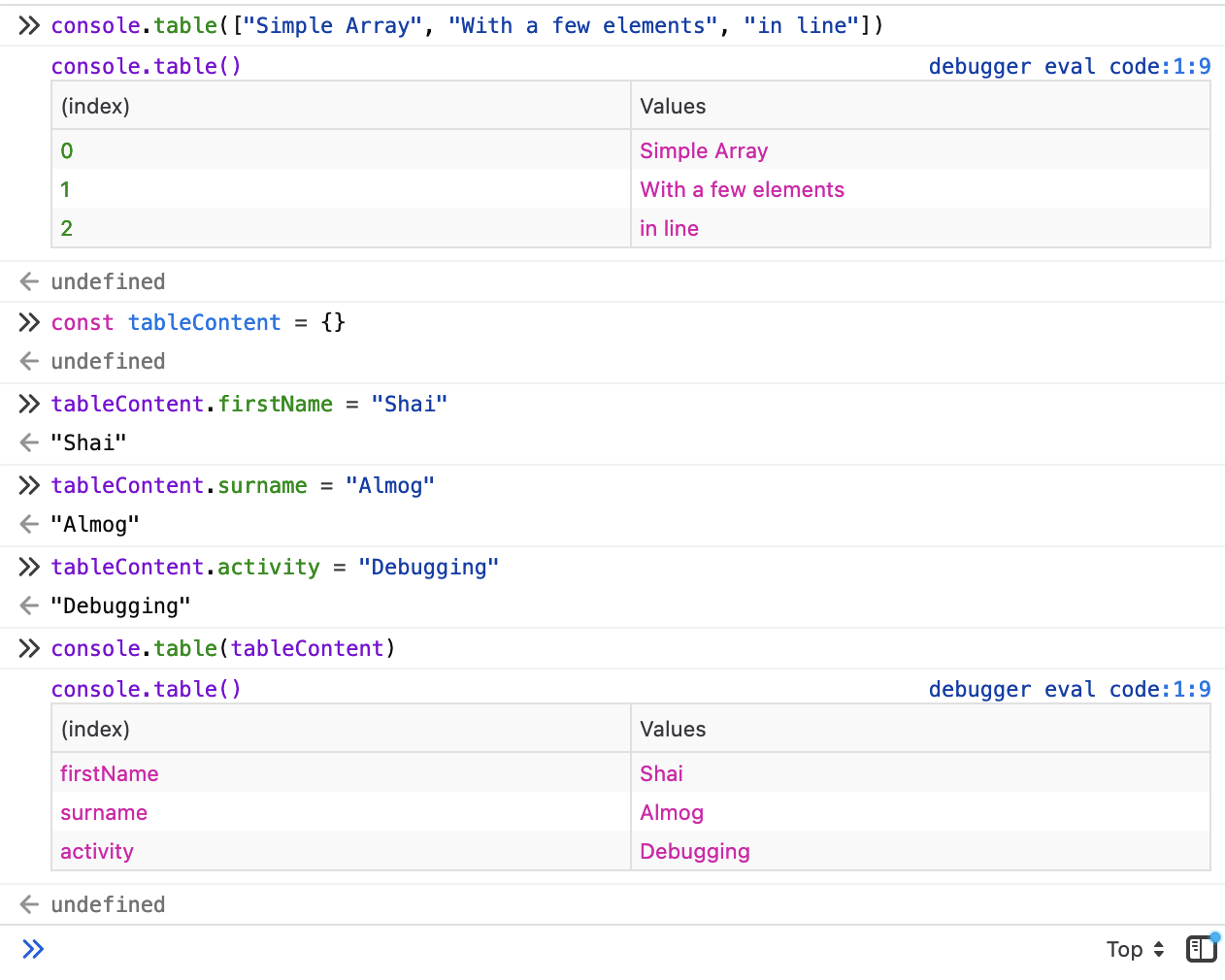Click the "Simple Array" cell in the table

(x=704, y=150)
